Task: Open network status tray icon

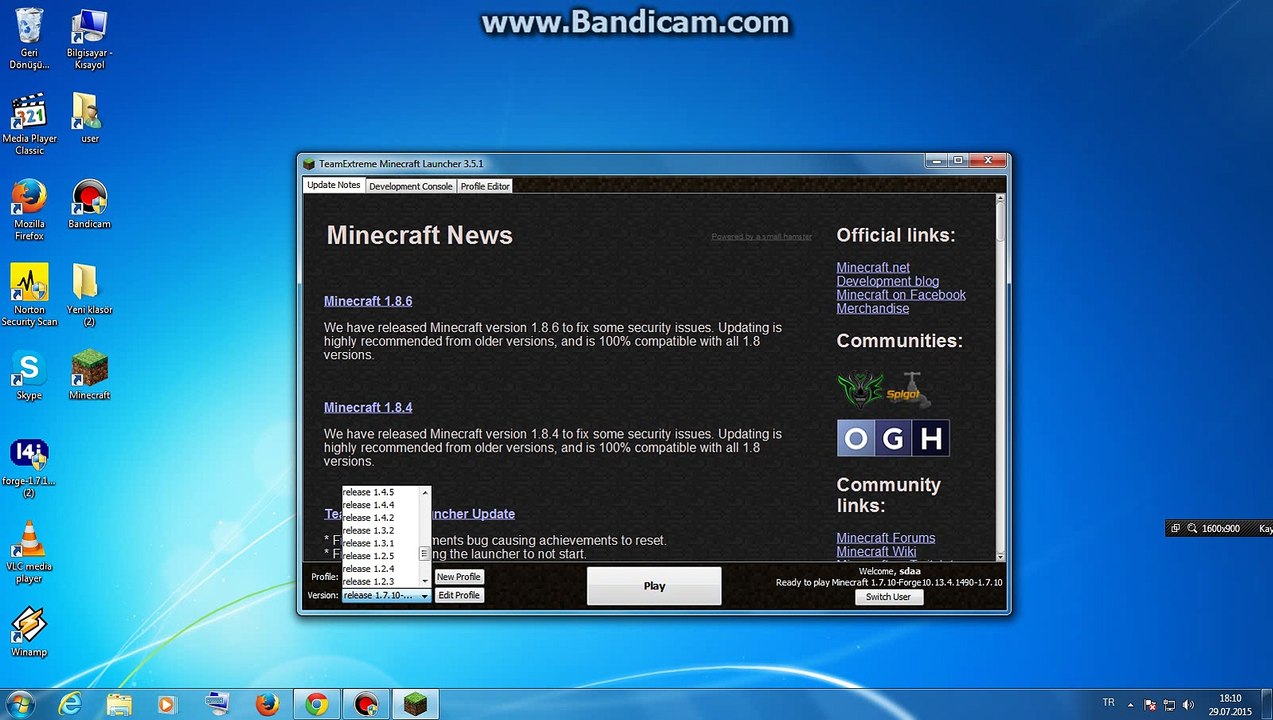Action: click(x=1170, y=704)
